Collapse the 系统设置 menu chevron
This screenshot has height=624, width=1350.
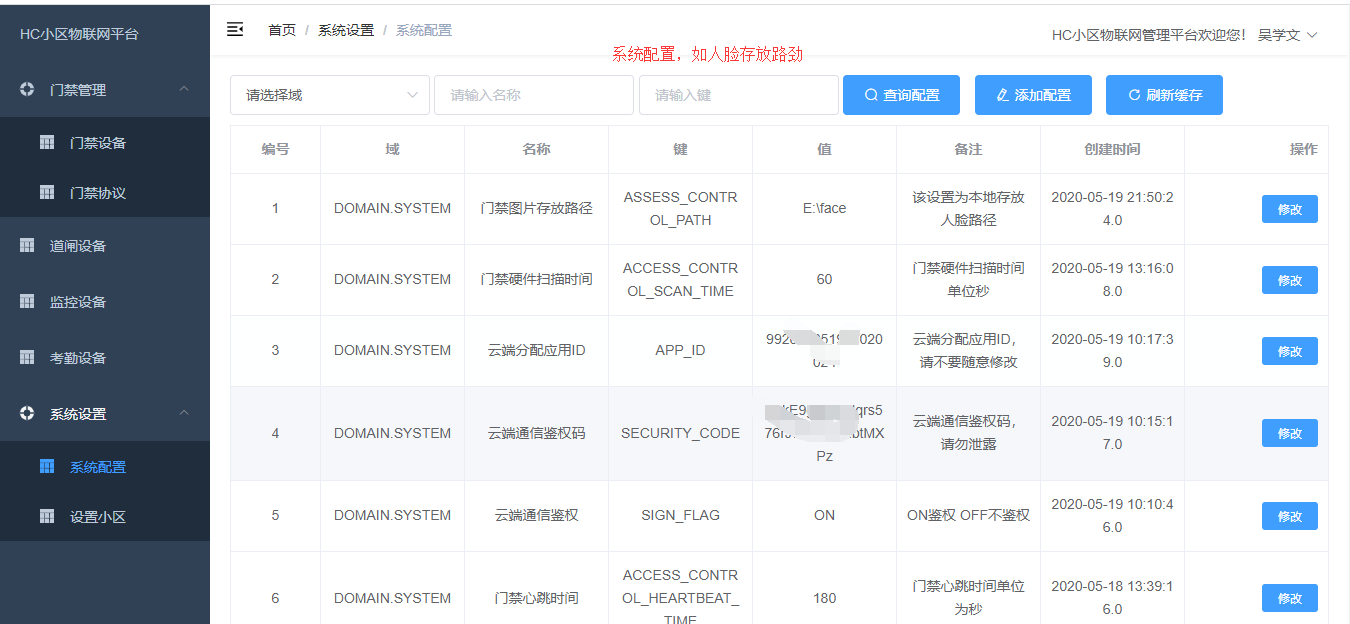point(184,414)
